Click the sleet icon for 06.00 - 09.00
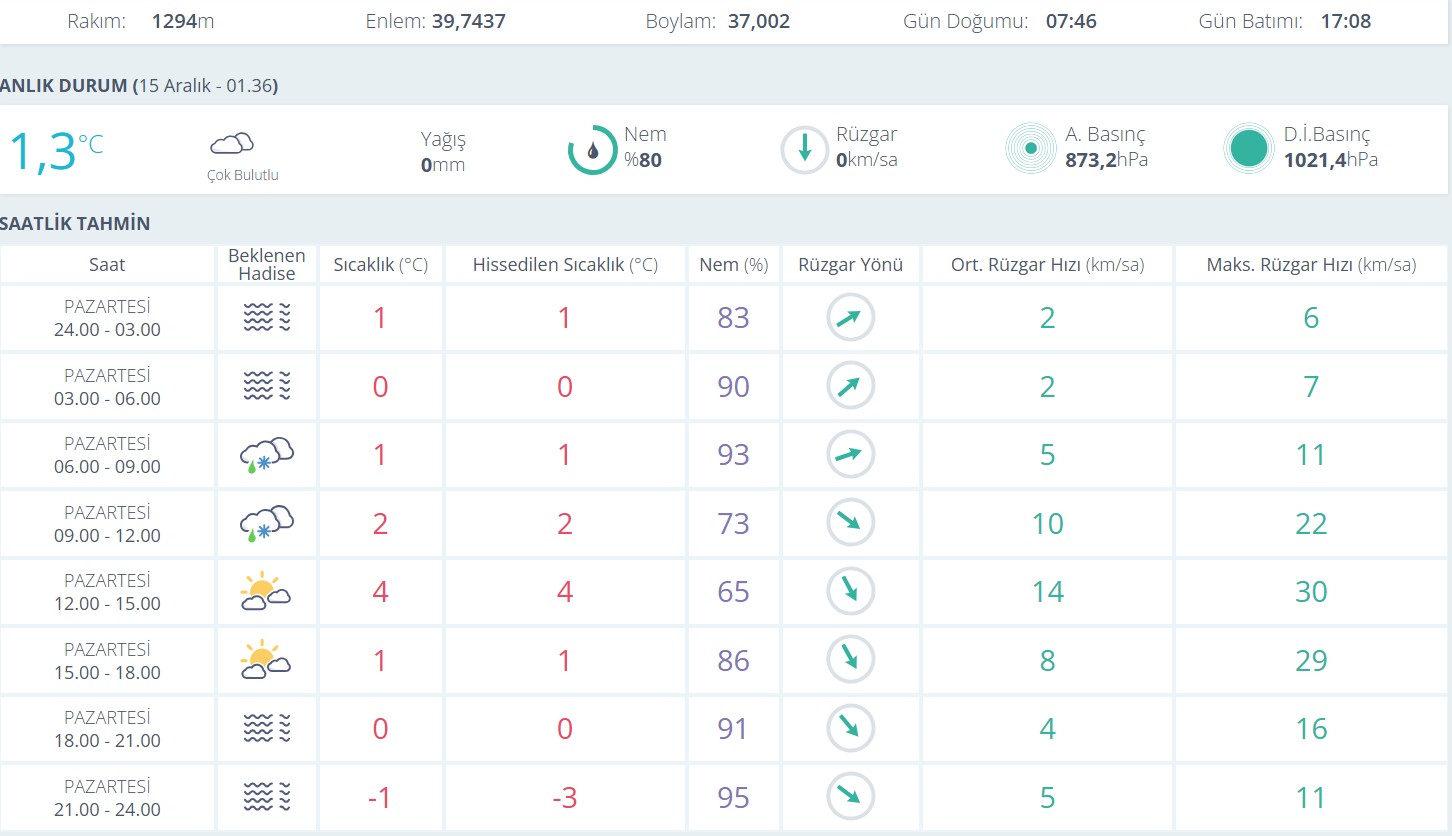This screenshot has height=836, width=1452. [x=266, y=455]
